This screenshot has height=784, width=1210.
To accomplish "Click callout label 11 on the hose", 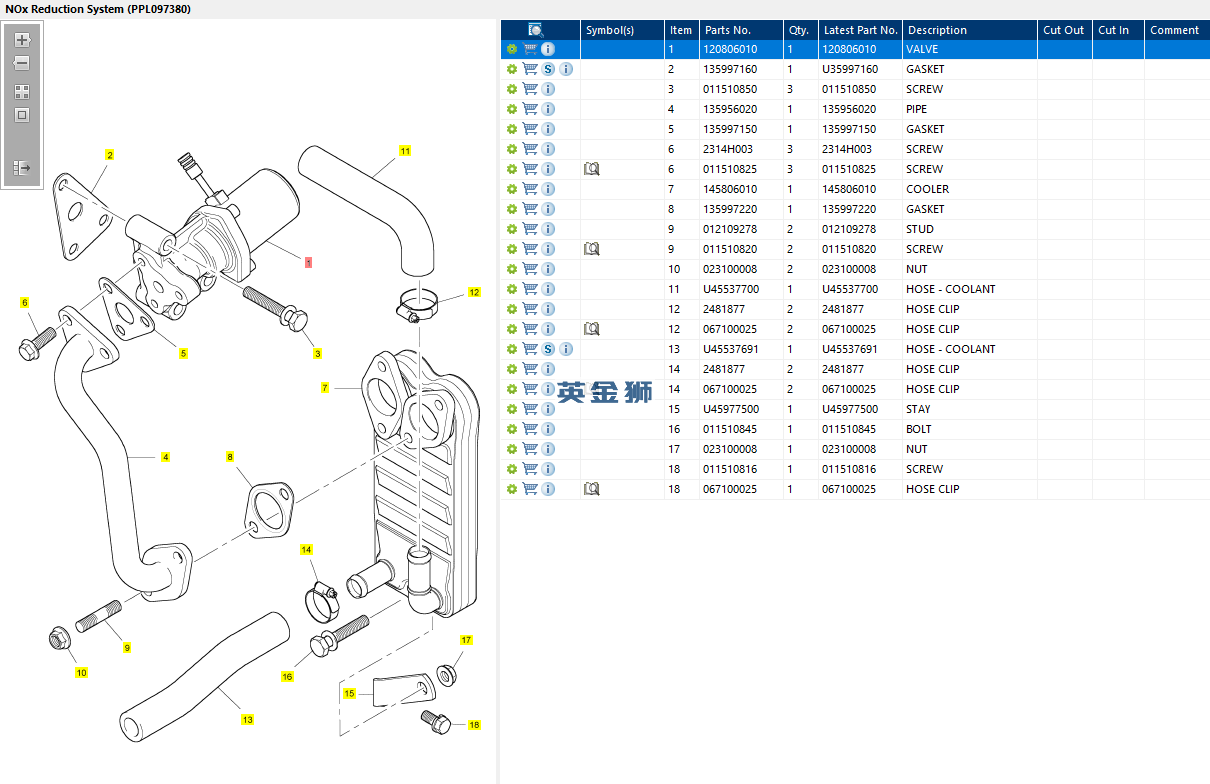I will pyautogui.click(x=405, y=151).
